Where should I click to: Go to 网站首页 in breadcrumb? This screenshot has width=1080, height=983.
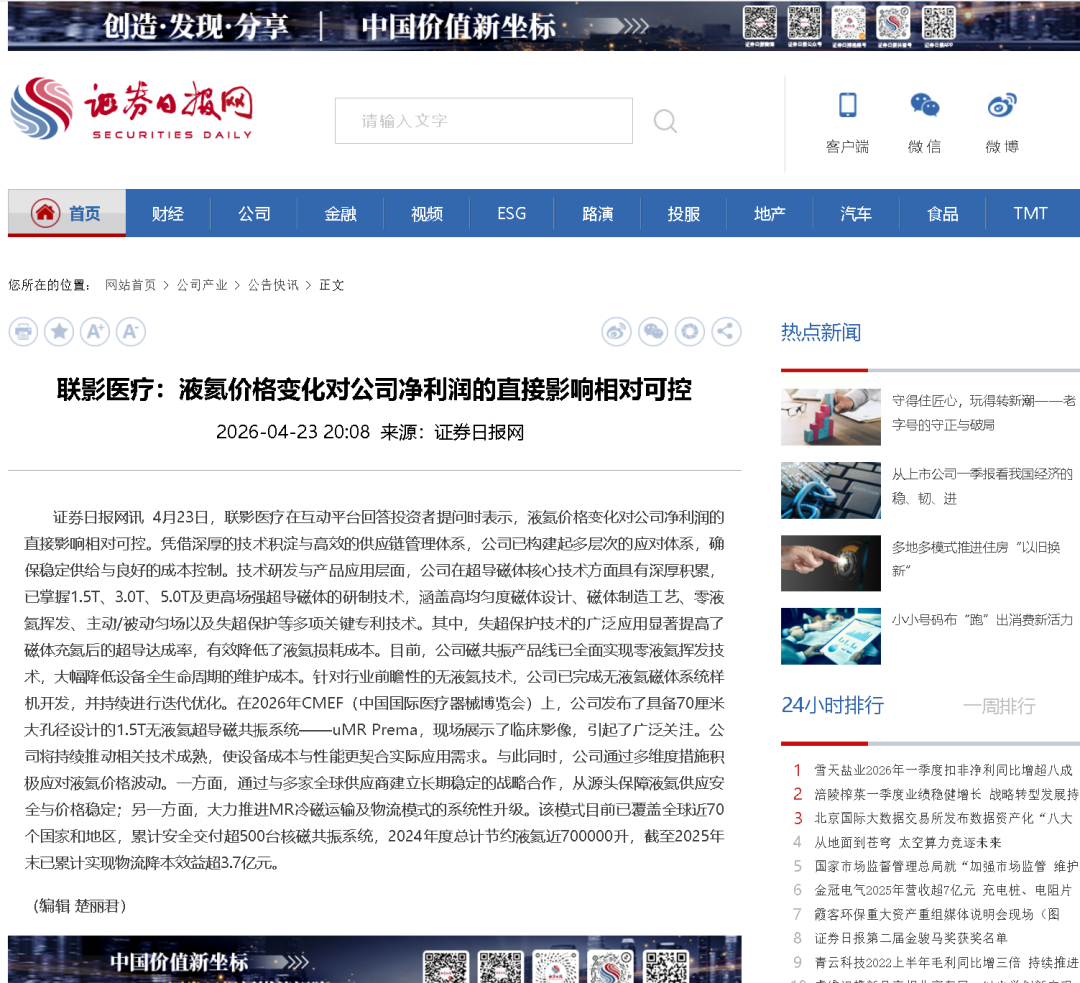click(x=130, y=285)
